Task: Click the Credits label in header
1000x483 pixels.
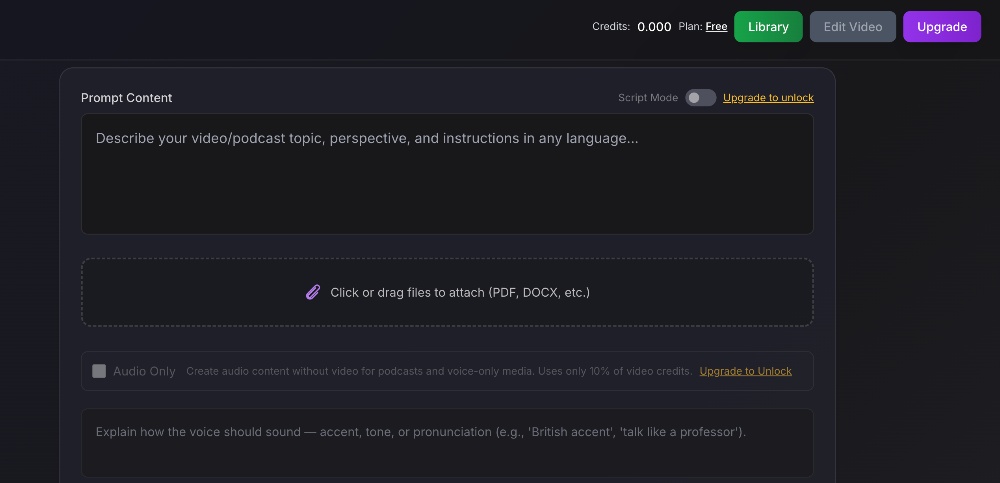Action: (610, 27)
